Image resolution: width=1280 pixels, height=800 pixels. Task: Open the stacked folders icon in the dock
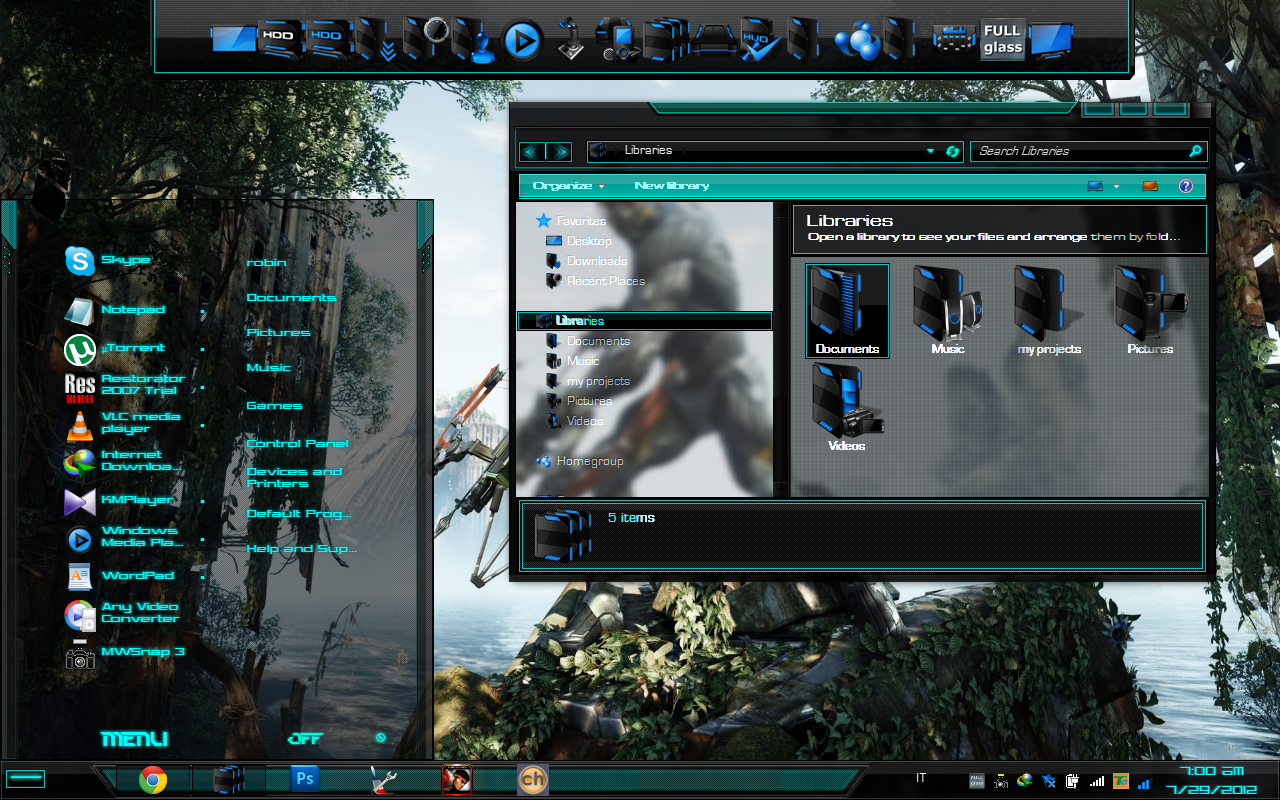pos(665,41)
